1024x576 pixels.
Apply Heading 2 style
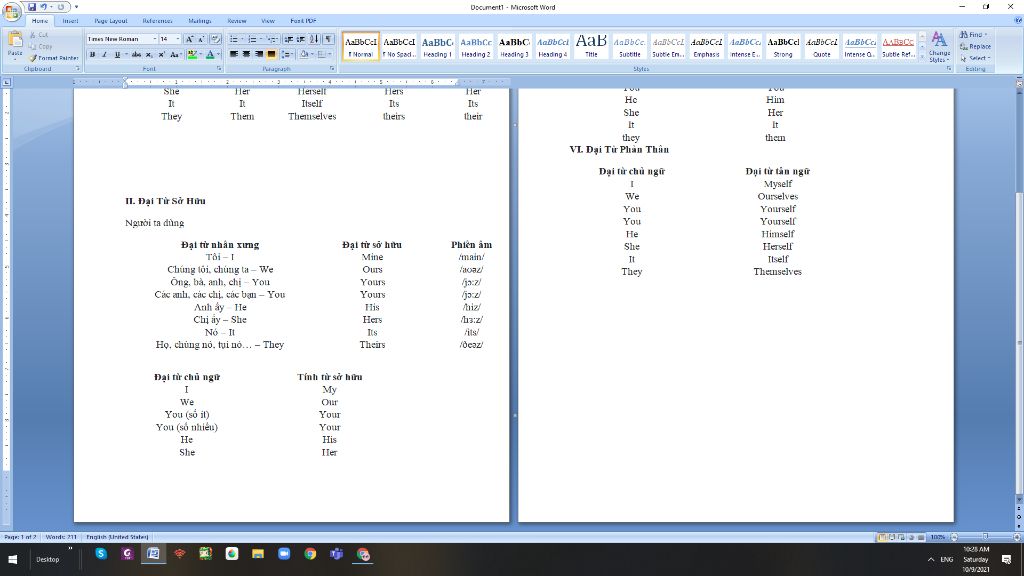475,46
